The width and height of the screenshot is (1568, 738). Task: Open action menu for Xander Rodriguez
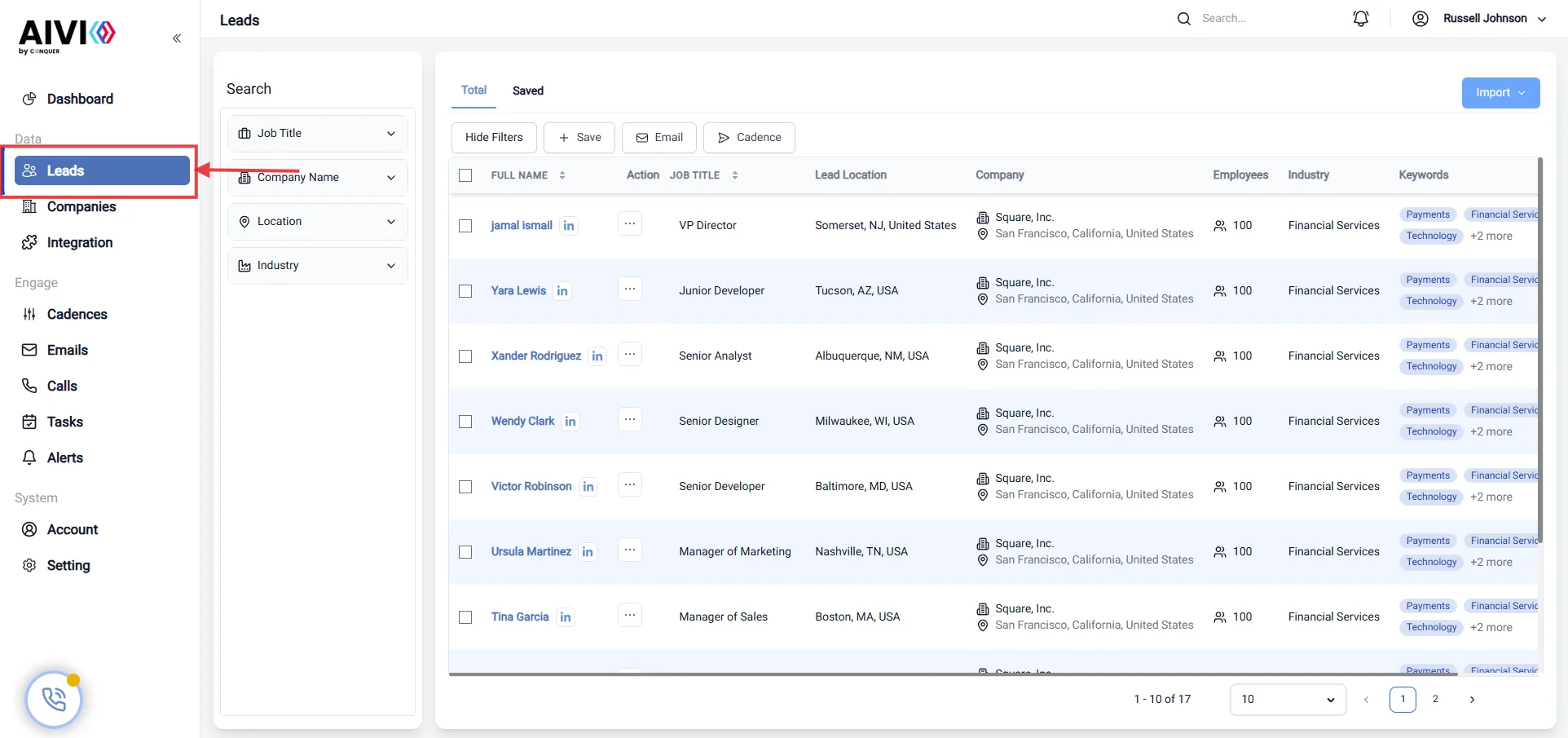click(630, 354)
